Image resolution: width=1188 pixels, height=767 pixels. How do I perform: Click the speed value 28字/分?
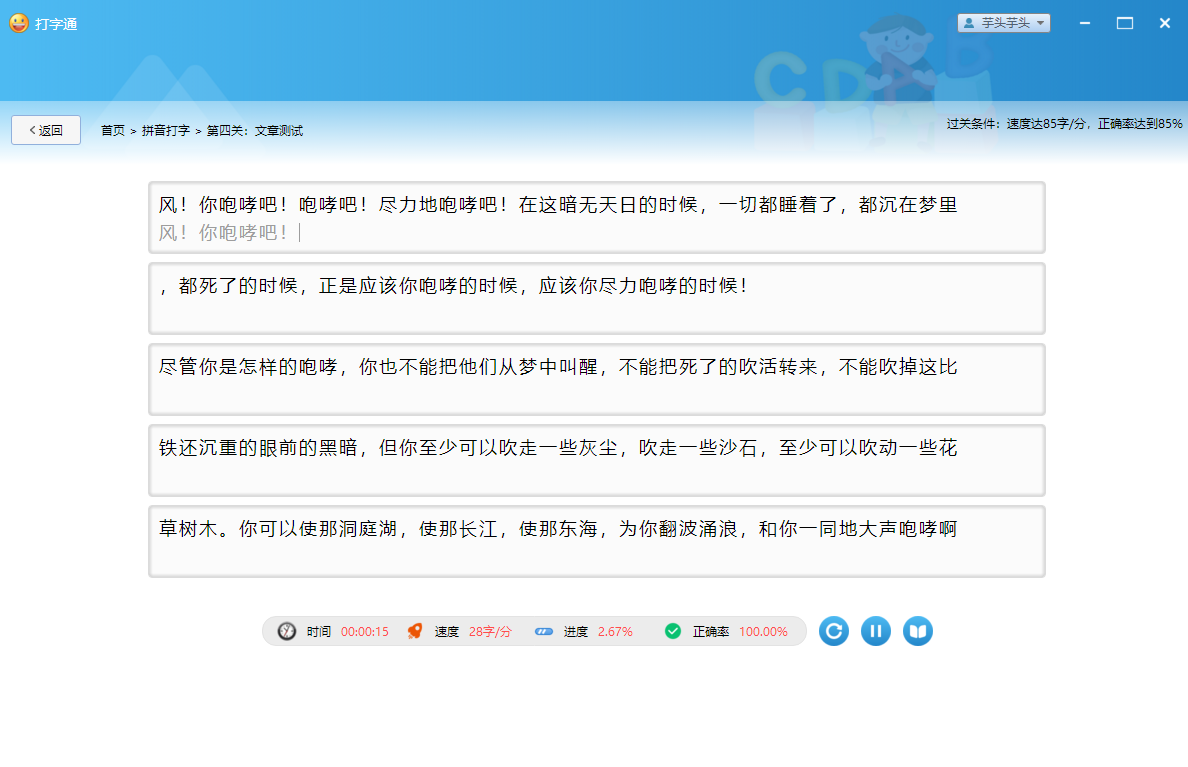tap(490, 631)
